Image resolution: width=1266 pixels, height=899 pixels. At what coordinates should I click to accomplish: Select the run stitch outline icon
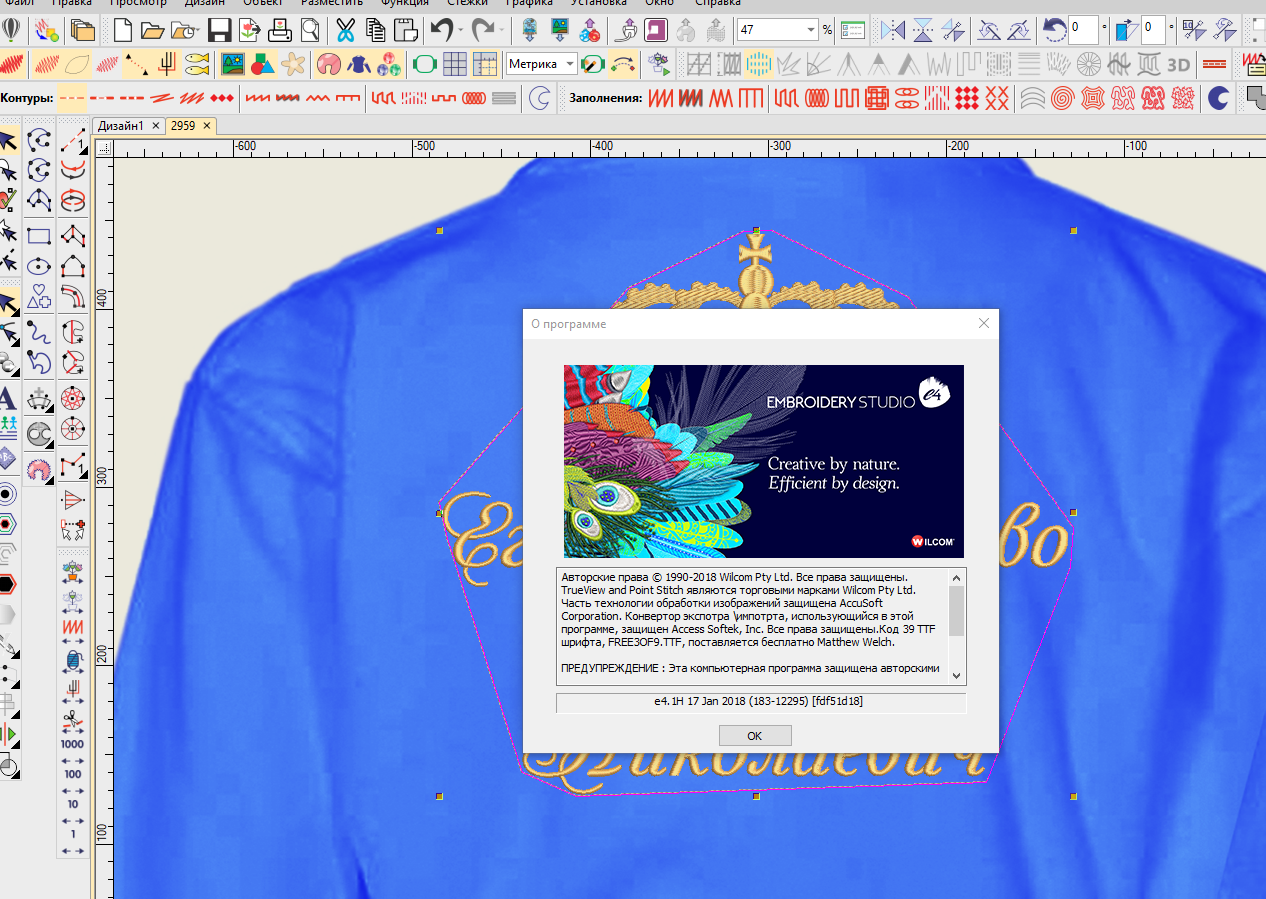pos(71,98)
